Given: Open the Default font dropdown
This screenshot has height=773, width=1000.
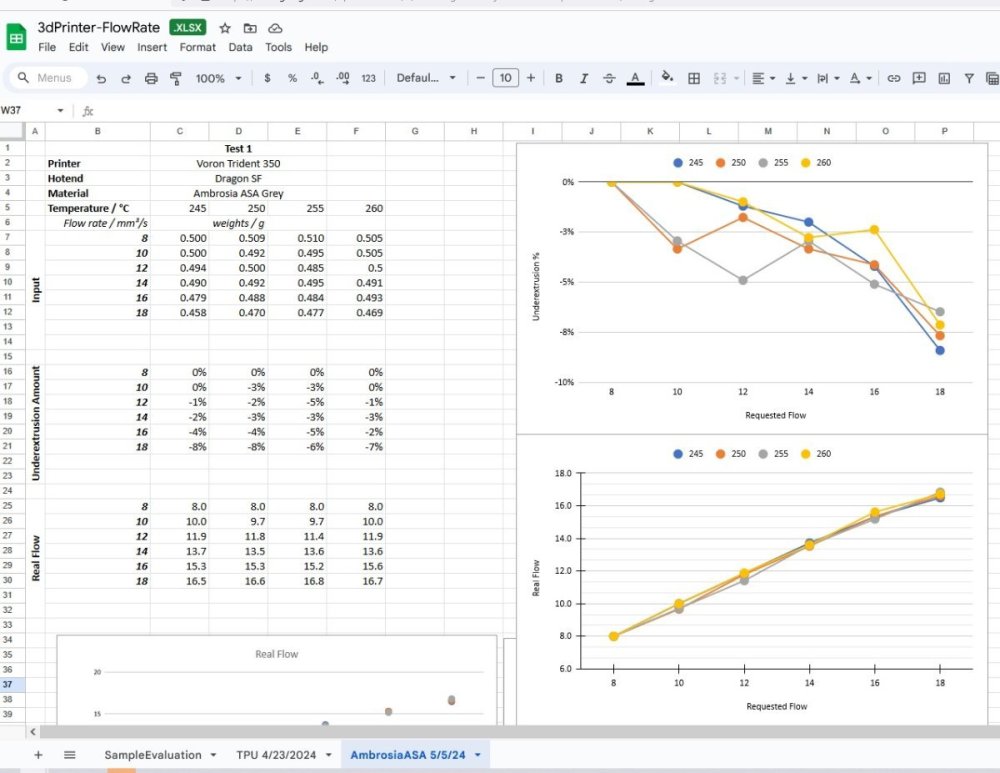Looking at the screenshot, I should click(x=426, y=78).
